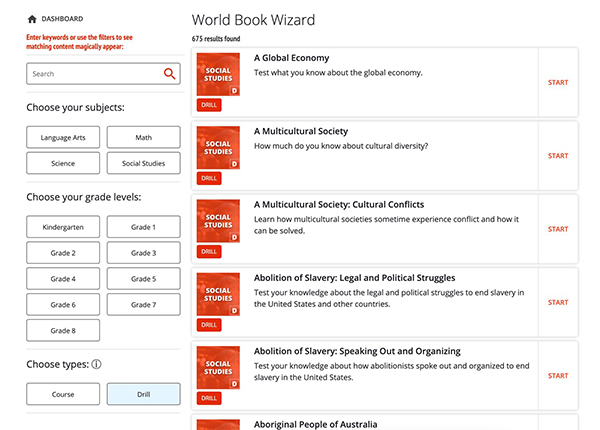Start the A Multicultural Society drill
The width and height of the screenshot is (600, 430).
coord(558,156)
